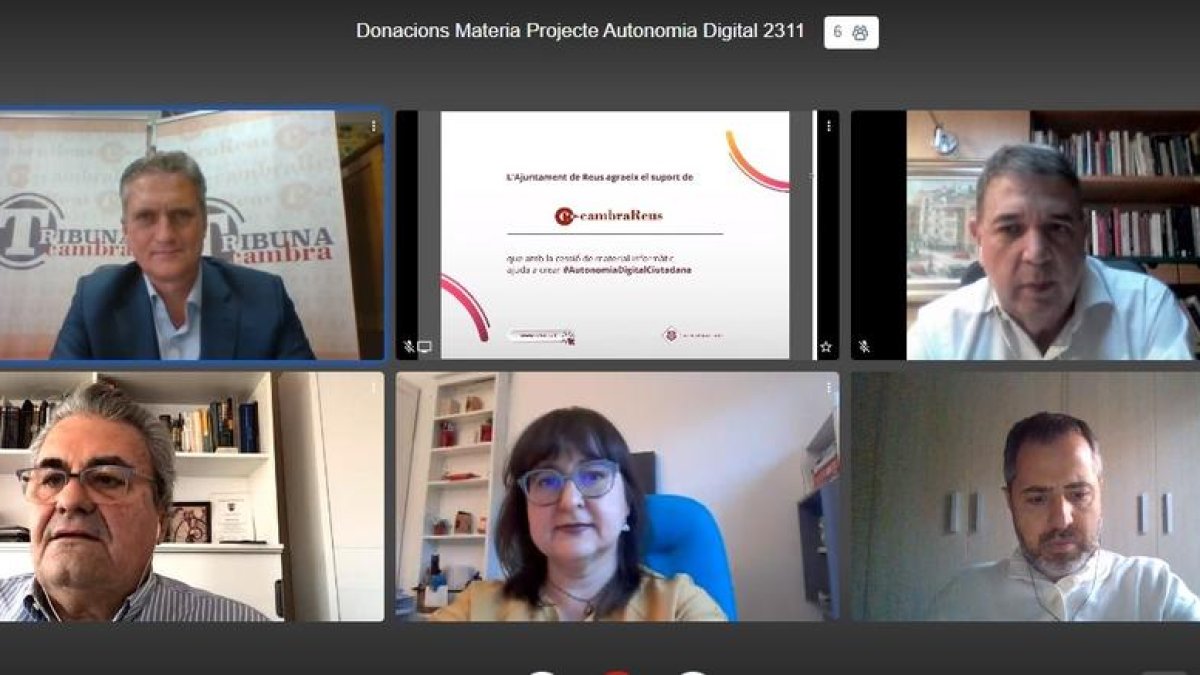
Task: Open the participants list showing 6 people
Action: coord(851,32)
